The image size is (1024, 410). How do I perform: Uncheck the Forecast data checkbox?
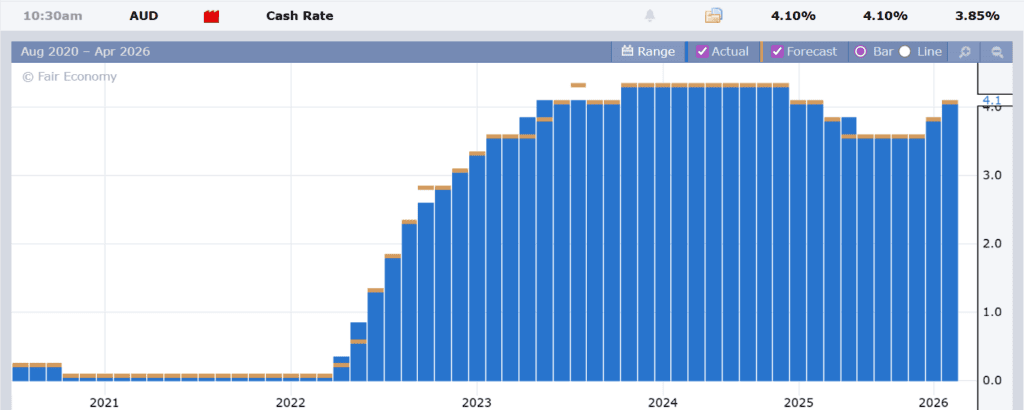click(778, 52)
